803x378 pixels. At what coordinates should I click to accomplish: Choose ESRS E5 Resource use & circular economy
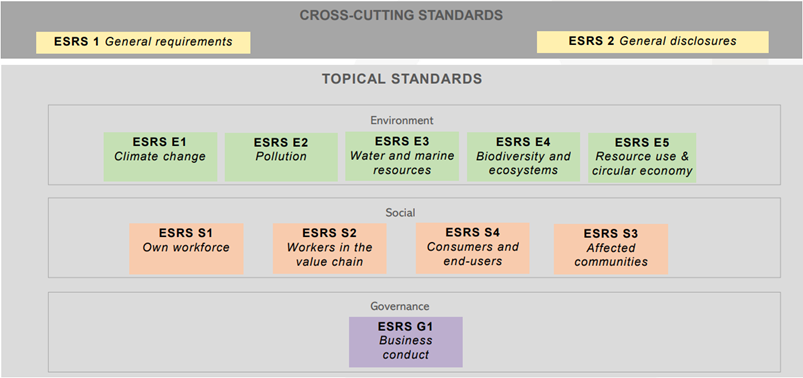tap(642, 157)
